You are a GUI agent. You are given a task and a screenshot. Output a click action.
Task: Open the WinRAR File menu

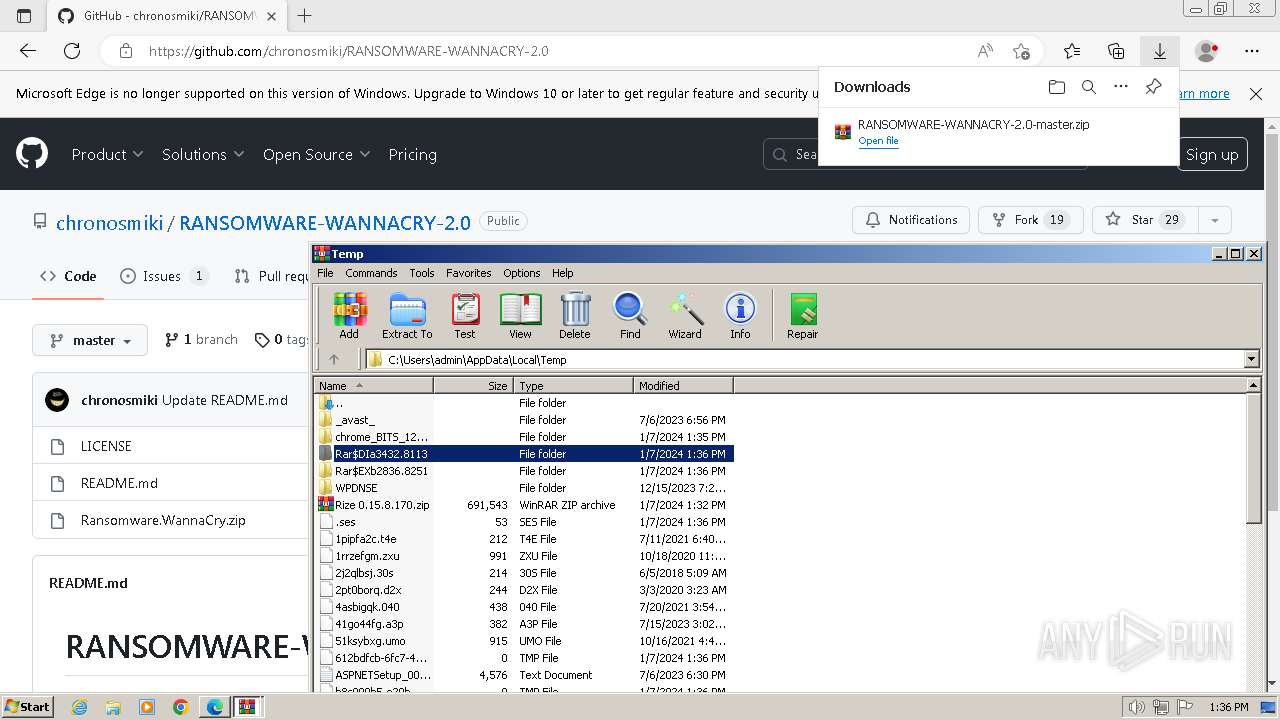[x=325, y=273]
